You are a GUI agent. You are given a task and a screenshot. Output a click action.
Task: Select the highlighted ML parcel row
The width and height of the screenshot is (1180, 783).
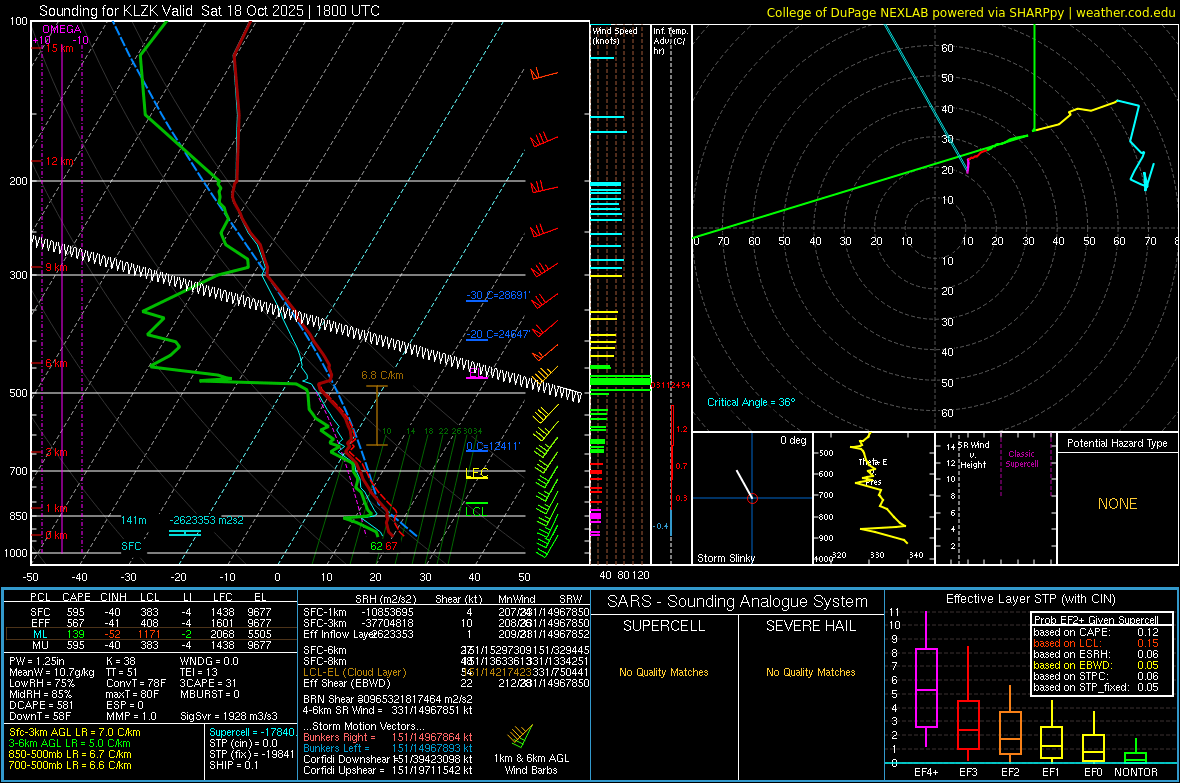point(150,634)
